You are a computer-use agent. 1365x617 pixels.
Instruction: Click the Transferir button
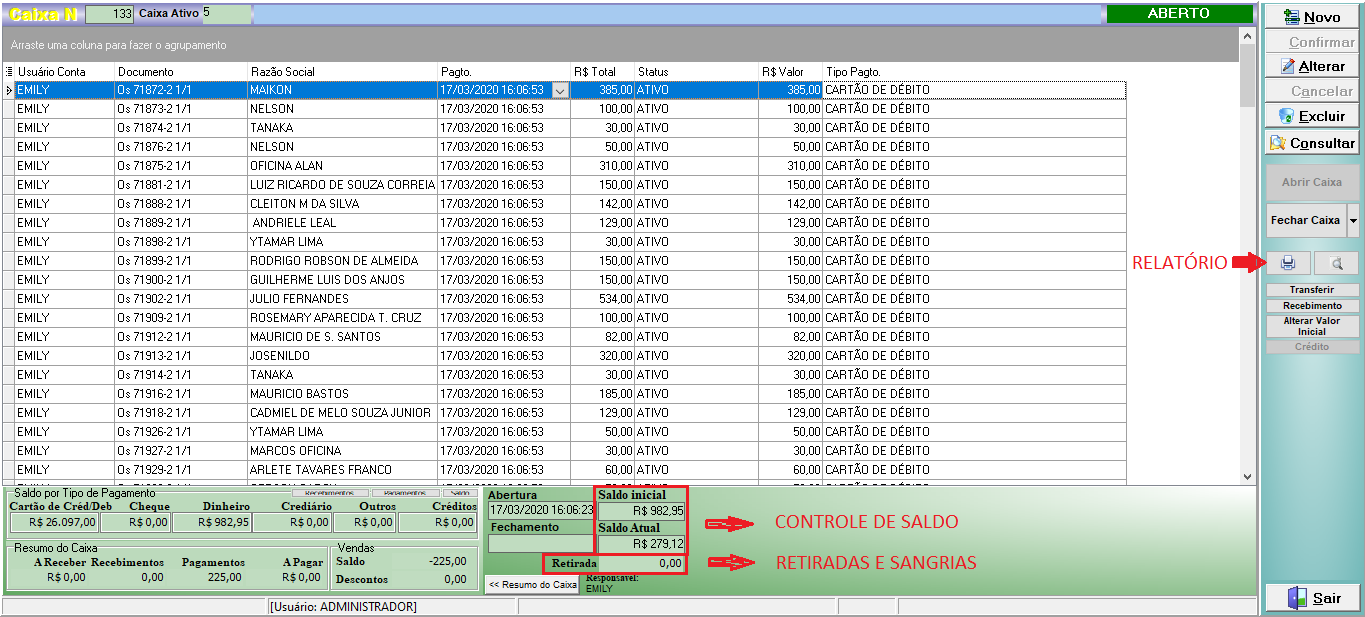(1312, 290)
